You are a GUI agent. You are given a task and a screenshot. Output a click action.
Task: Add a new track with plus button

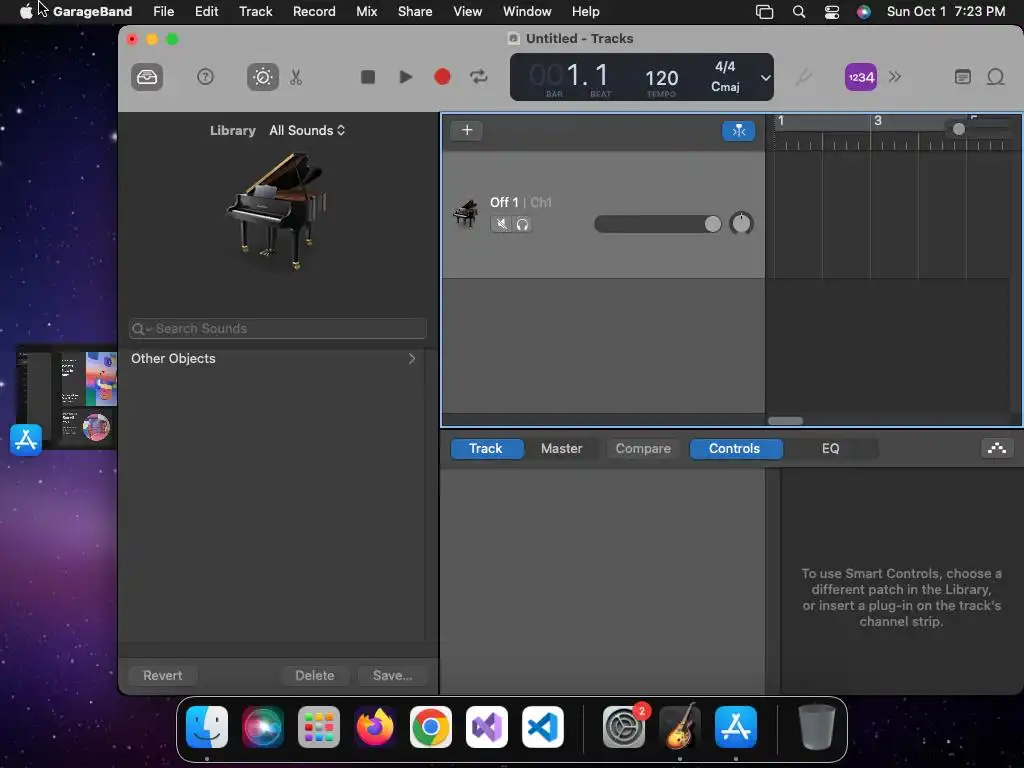(x=467, y=130)
